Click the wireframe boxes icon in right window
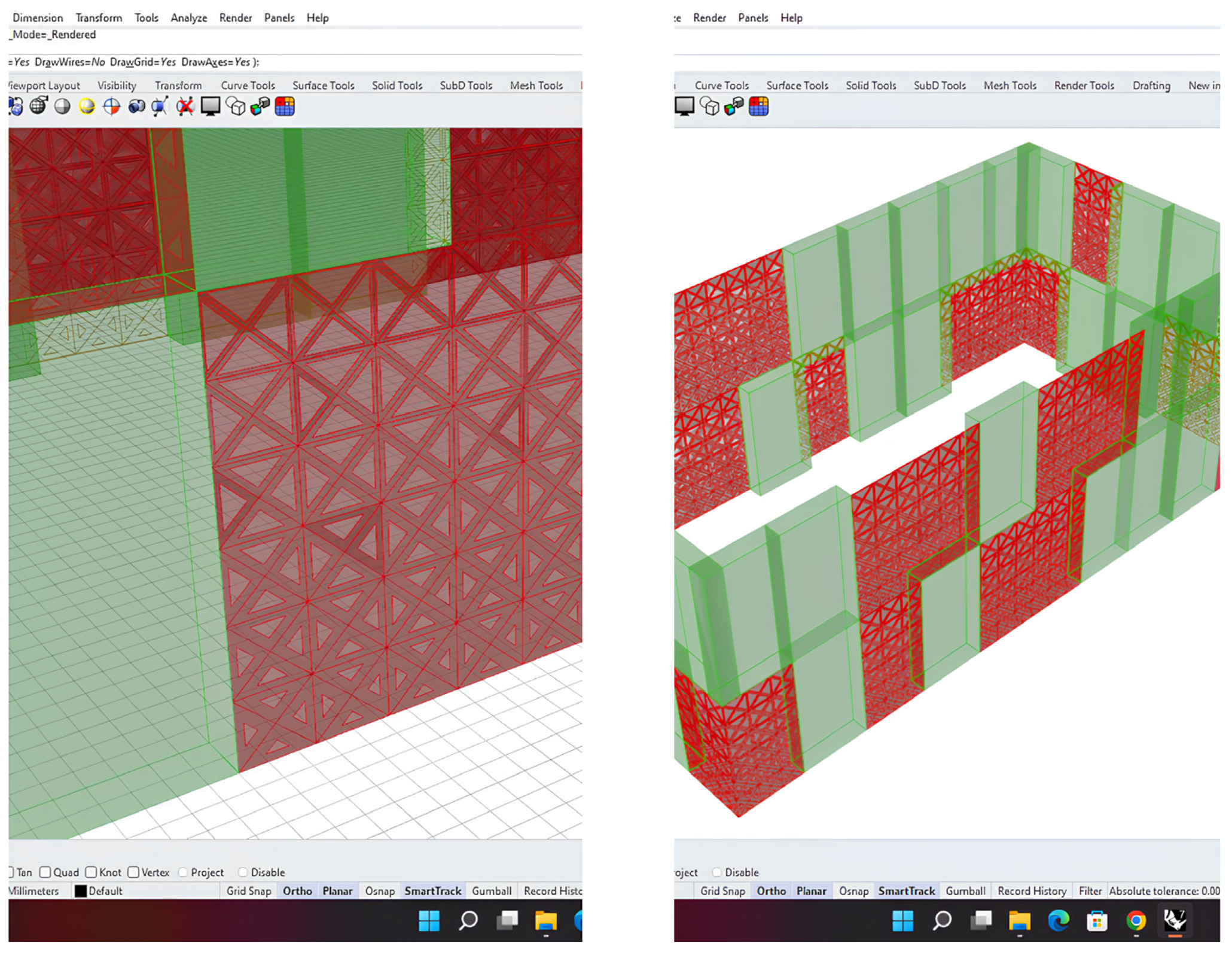The width and height of the screenshot is (1232, 955). tap(710, 107)
